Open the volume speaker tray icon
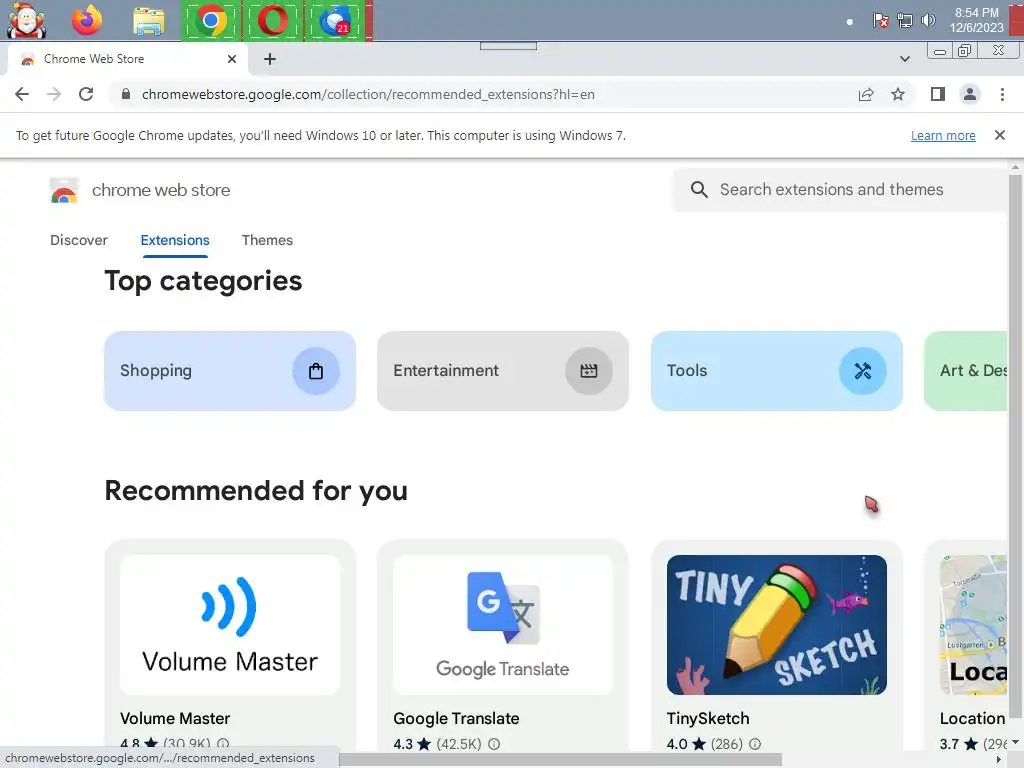This screenshot has height=768, width=1024. coord(928,21)
